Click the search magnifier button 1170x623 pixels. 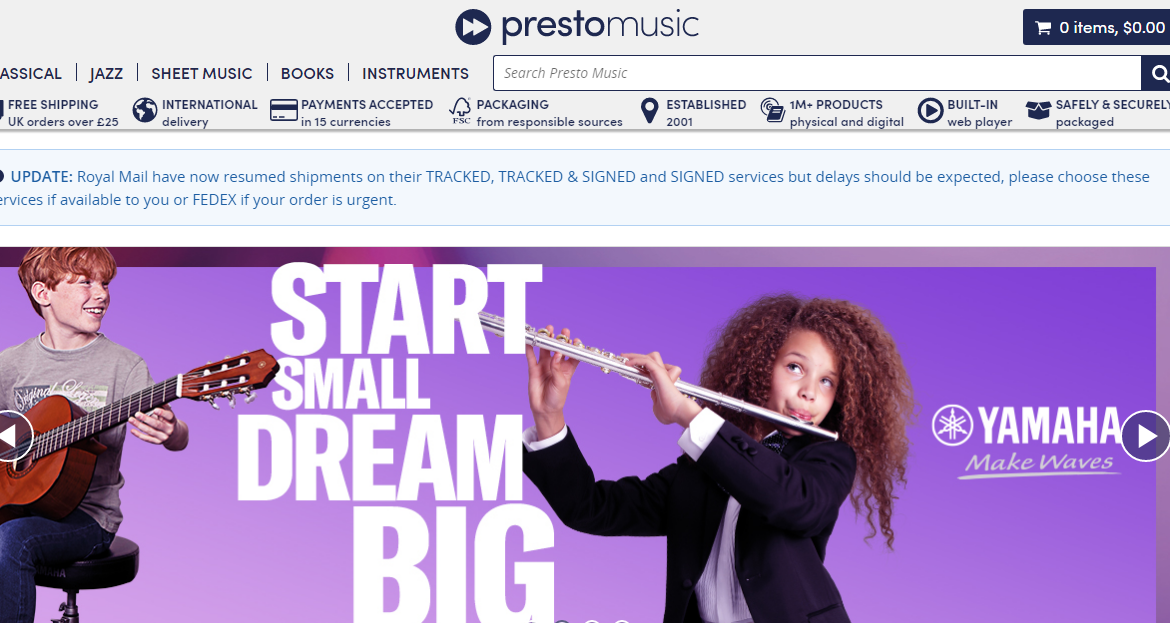[1157, 73]
